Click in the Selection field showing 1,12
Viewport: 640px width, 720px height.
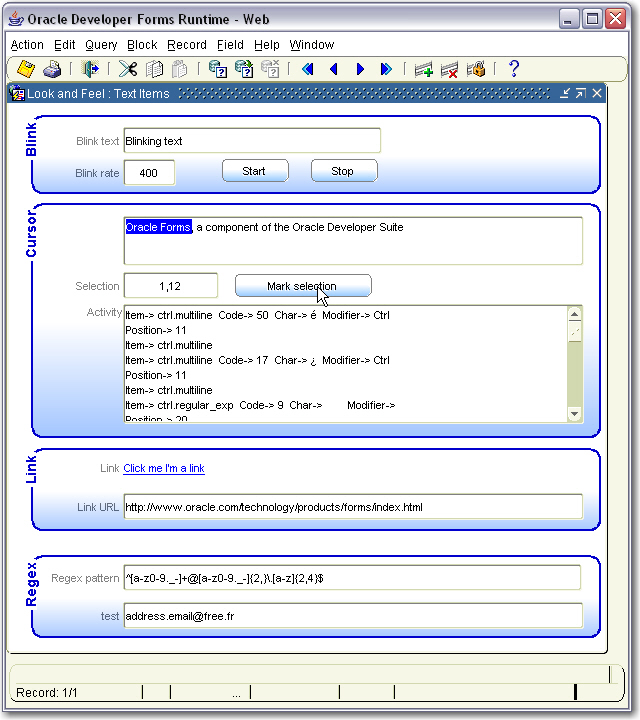click(x=171, y=286)
